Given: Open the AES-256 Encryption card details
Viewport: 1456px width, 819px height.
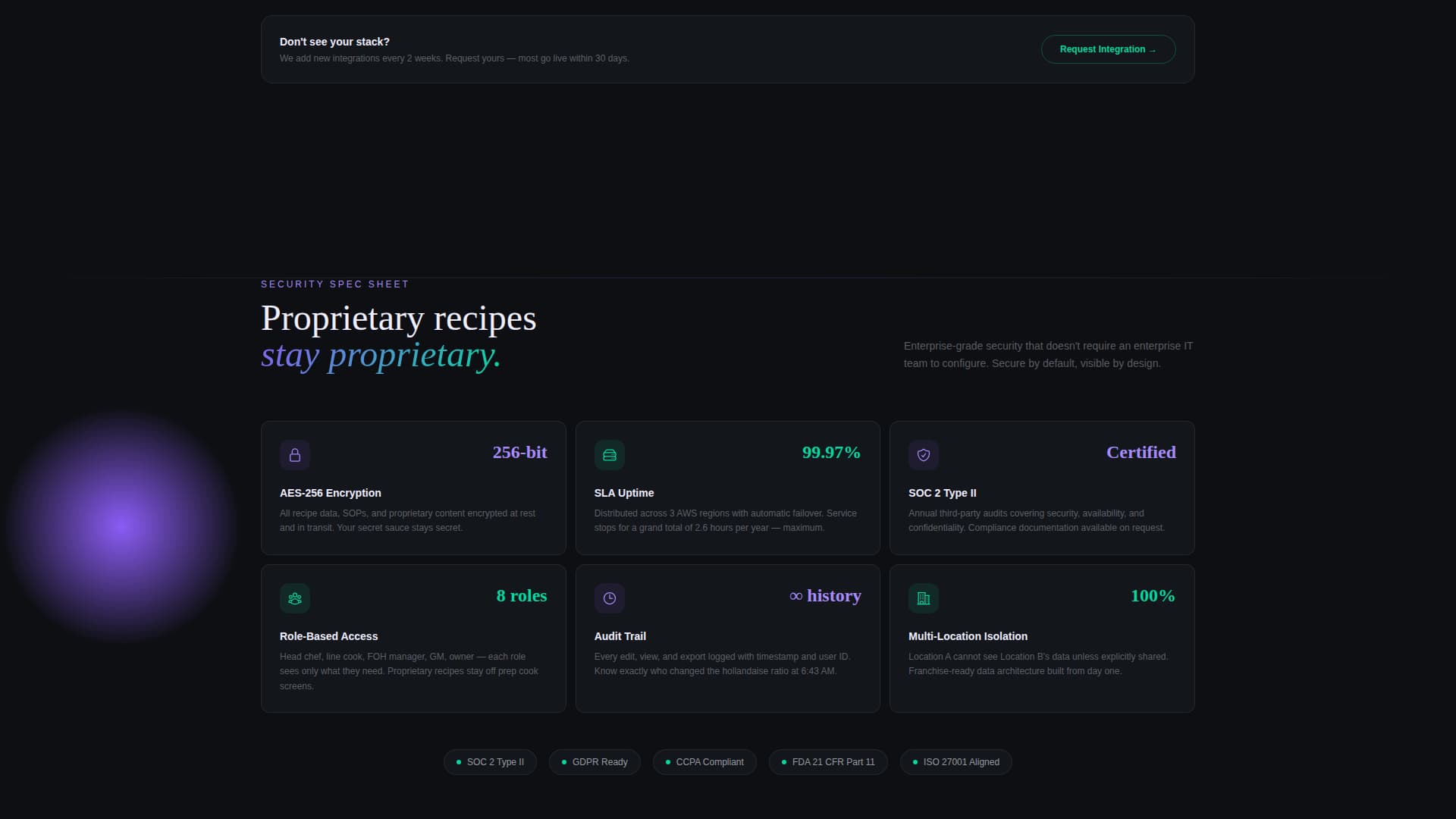Looking at the screenshot, I should point(413,488).
